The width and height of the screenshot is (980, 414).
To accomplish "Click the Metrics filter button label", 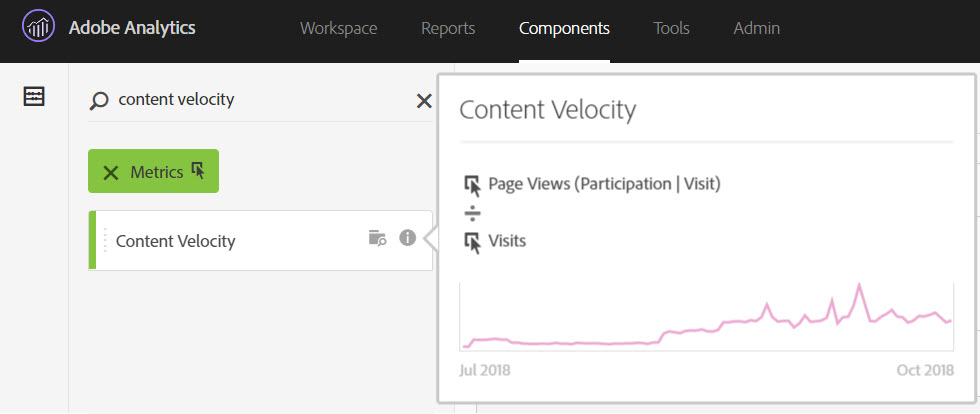I will (157, 172).
